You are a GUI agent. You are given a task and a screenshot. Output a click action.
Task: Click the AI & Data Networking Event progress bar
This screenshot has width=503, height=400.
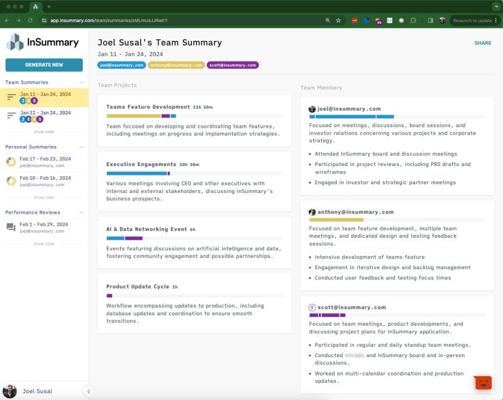pos(194,238)
